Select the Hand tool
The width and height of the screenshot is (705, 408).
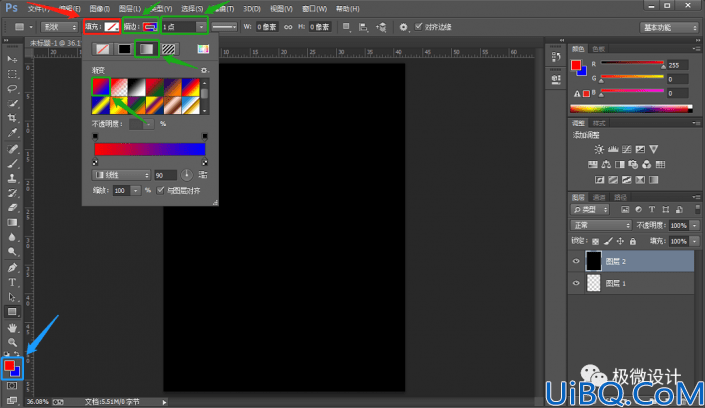[x=12, y=327]
